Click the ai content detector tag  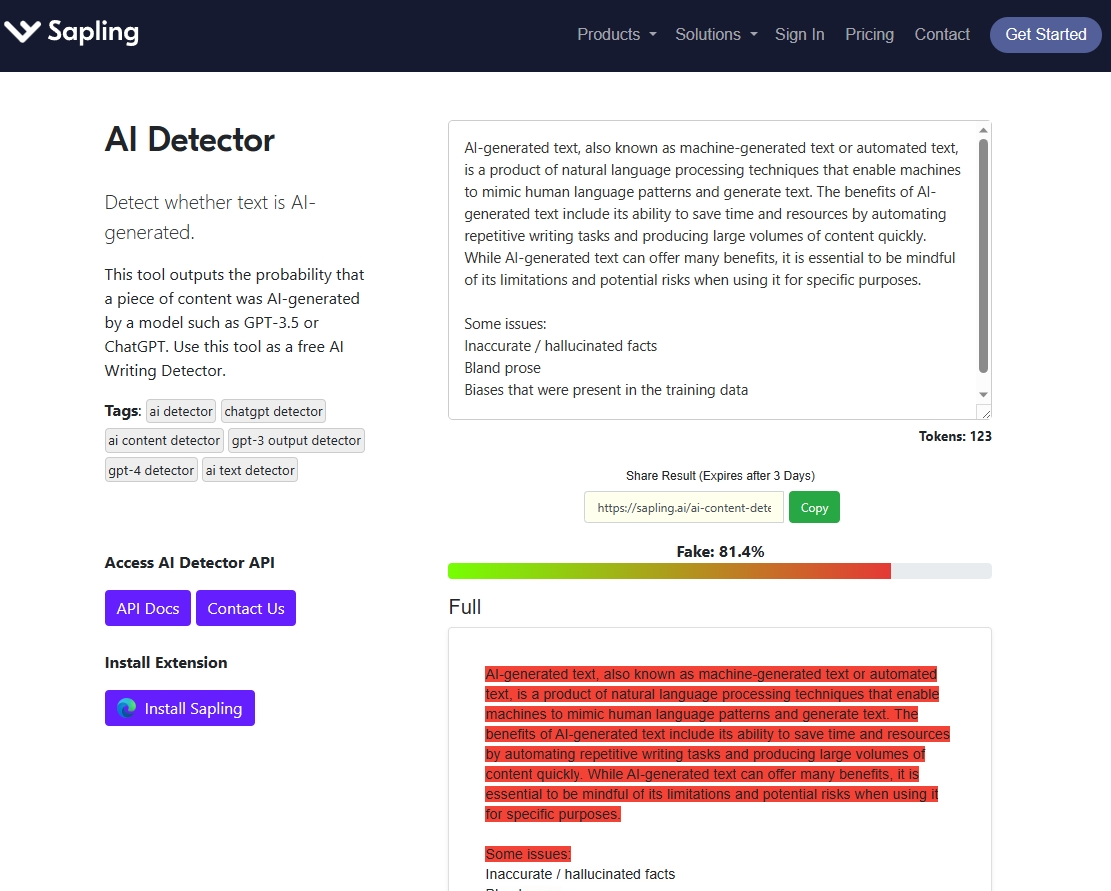coord(164,440)
